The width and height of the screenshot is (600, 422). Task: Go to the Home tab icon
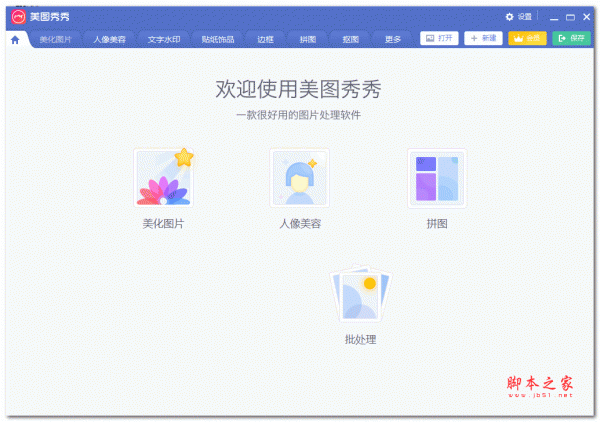click(x=15, y=40)
